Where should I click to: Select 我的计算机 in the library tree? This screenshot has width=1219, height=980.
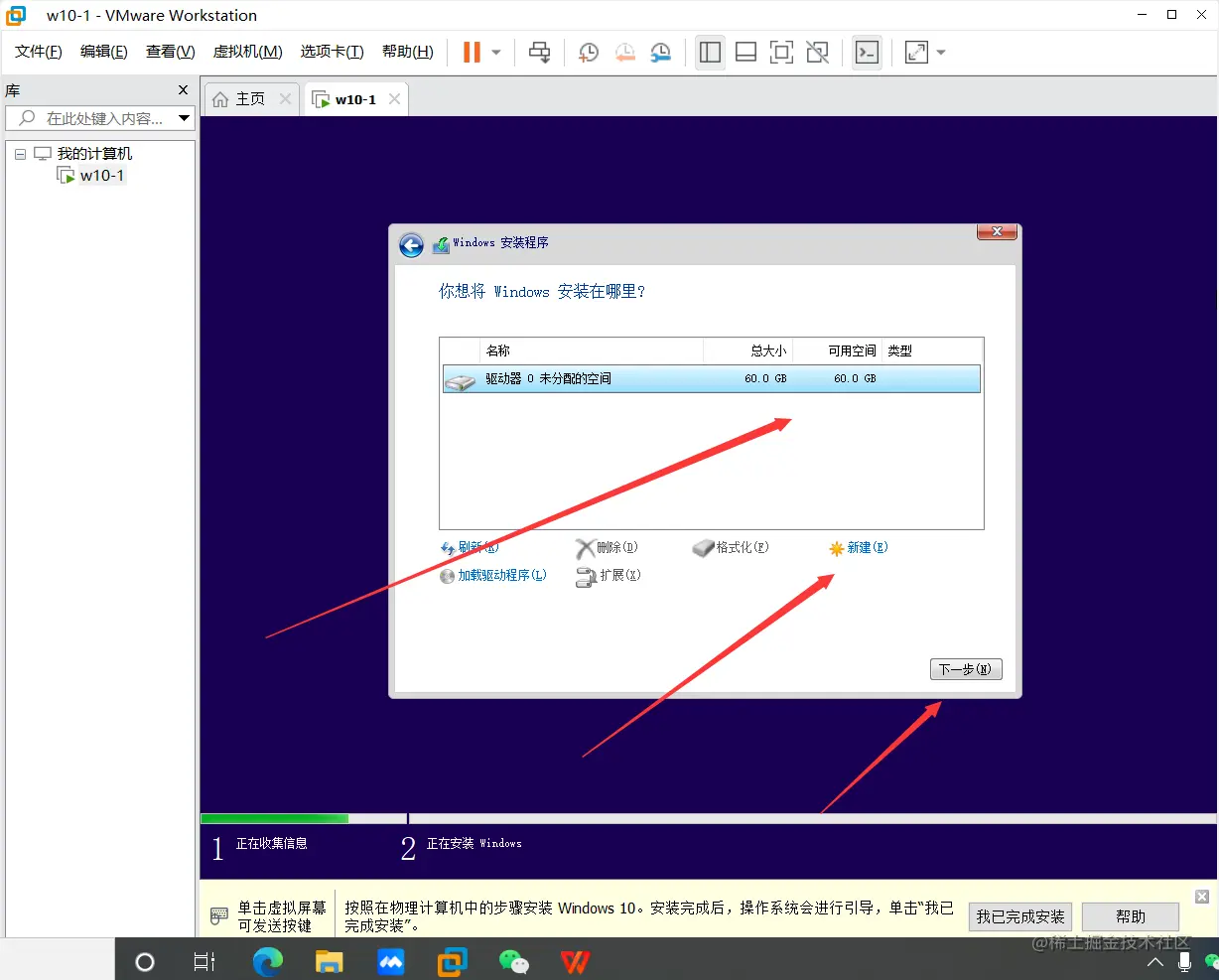click(94, 154)
